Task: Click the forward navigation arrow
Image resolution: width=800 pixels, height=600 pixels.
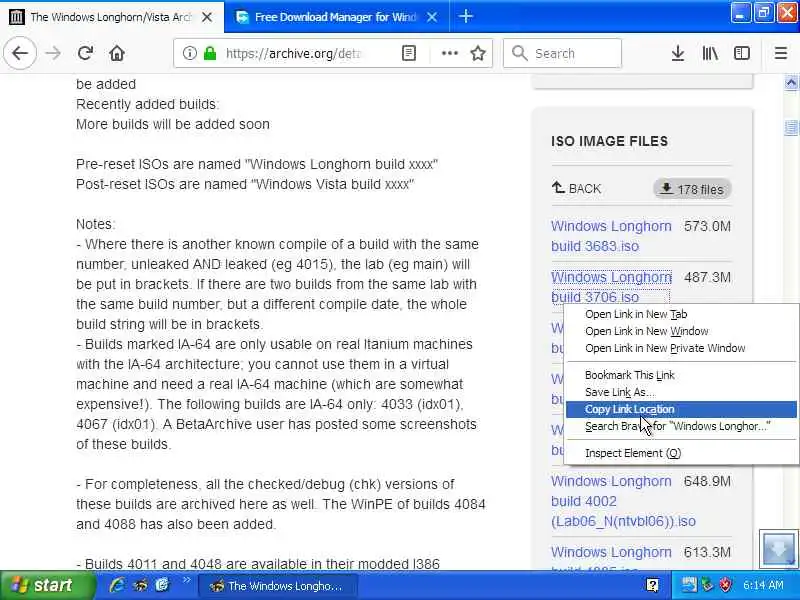Action: [53, 53]
